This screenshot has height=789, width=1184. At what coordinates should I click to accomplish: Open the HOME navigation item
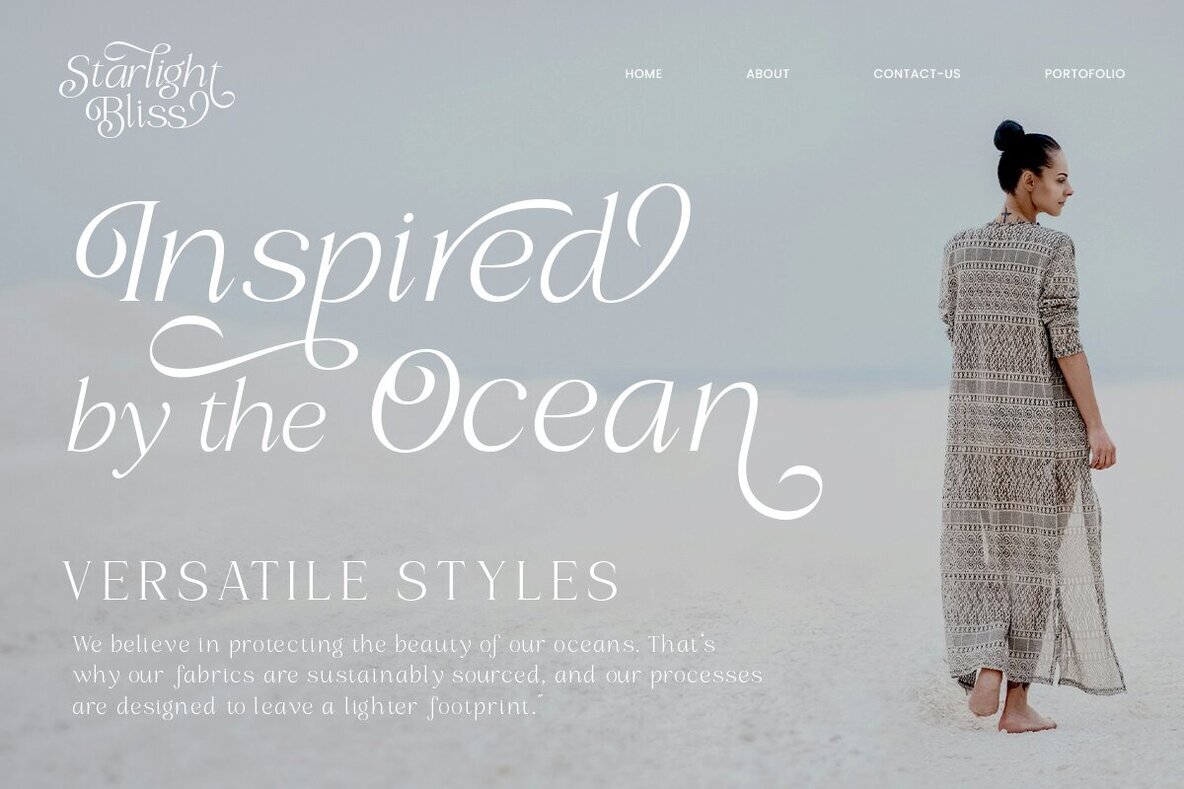[x=643, y=73]
